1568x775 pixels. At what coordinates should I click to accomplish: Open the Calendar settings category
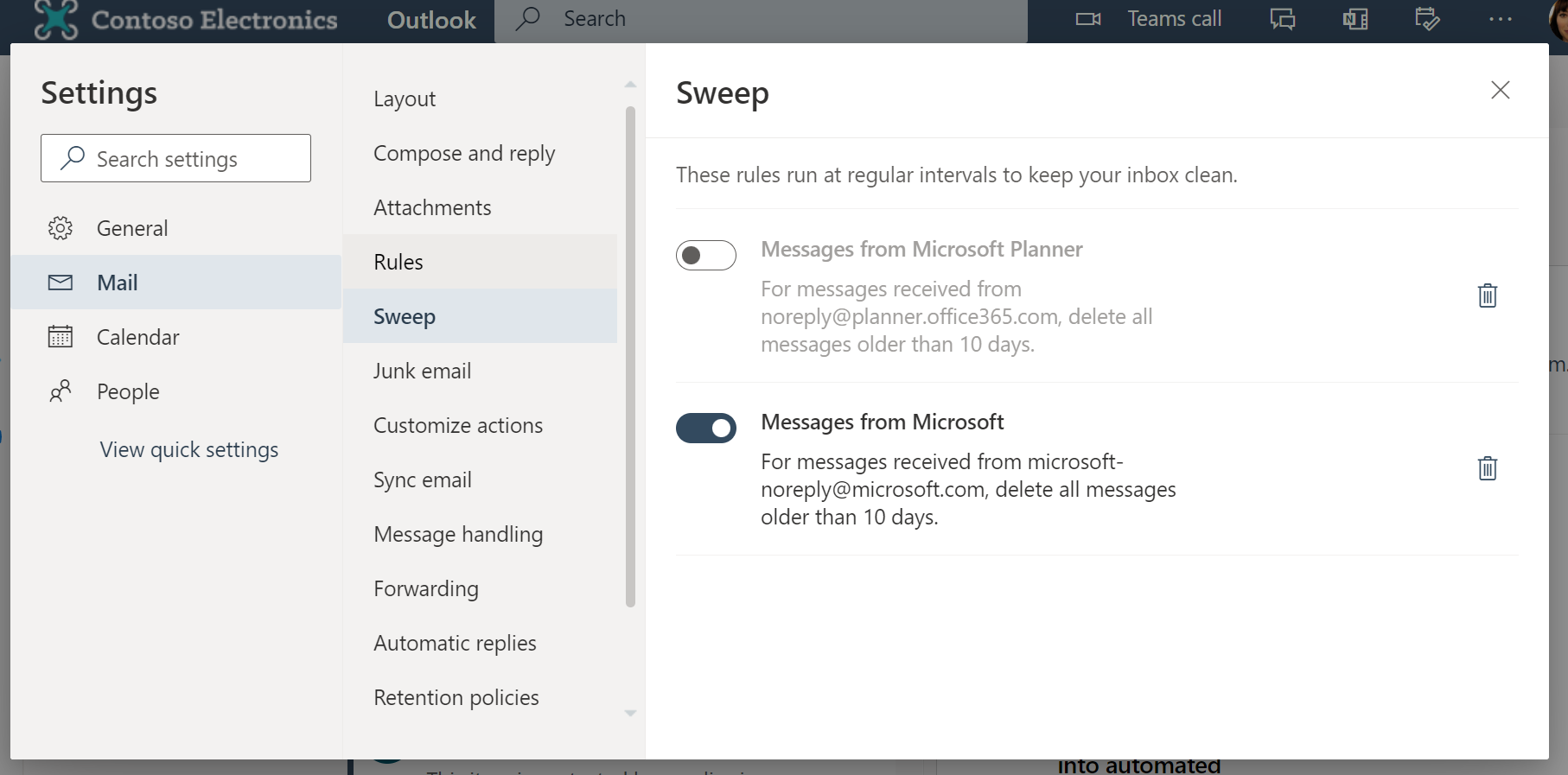tap(176, 337)
